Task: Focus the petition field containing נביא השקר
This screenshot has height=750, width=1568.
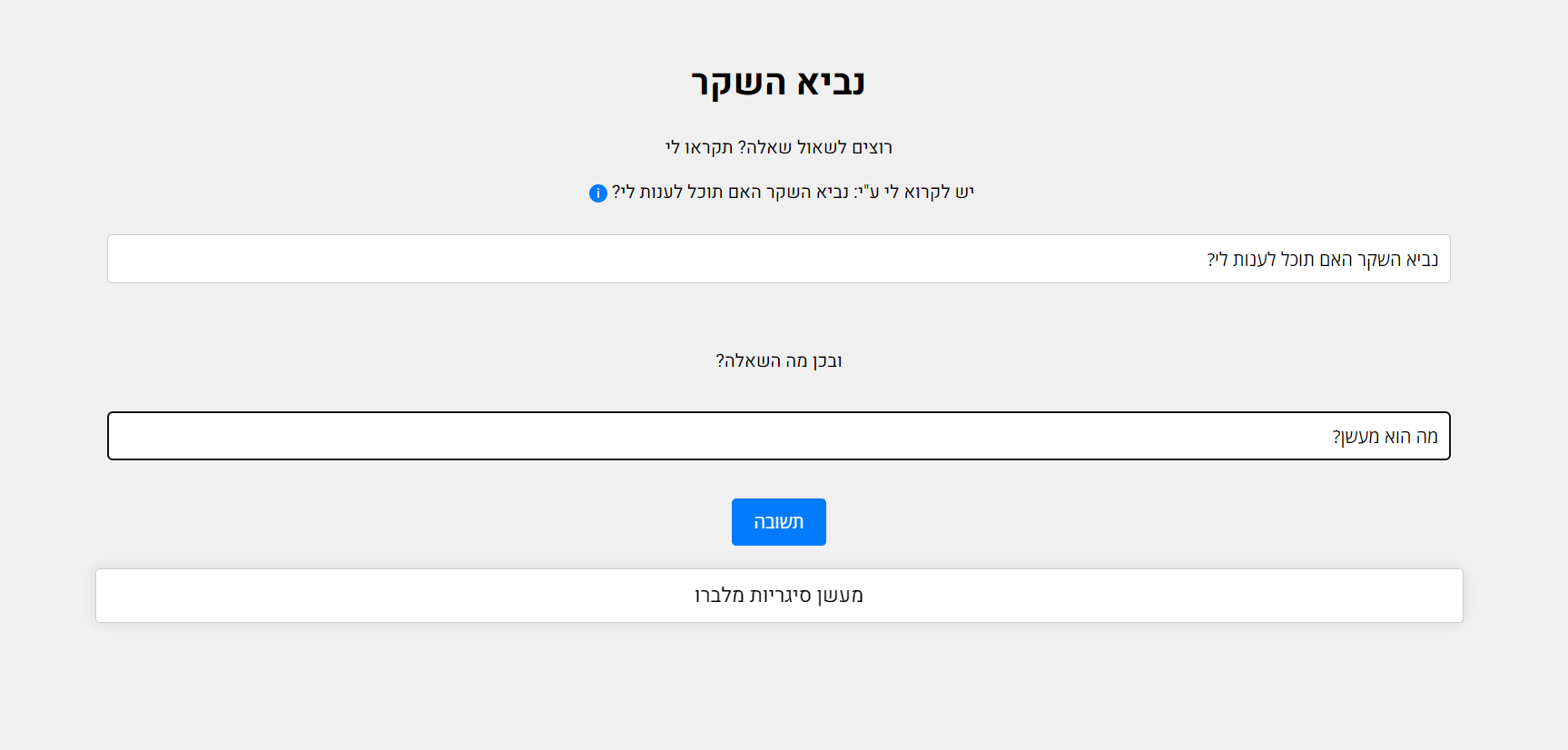Action: [778, 259]
